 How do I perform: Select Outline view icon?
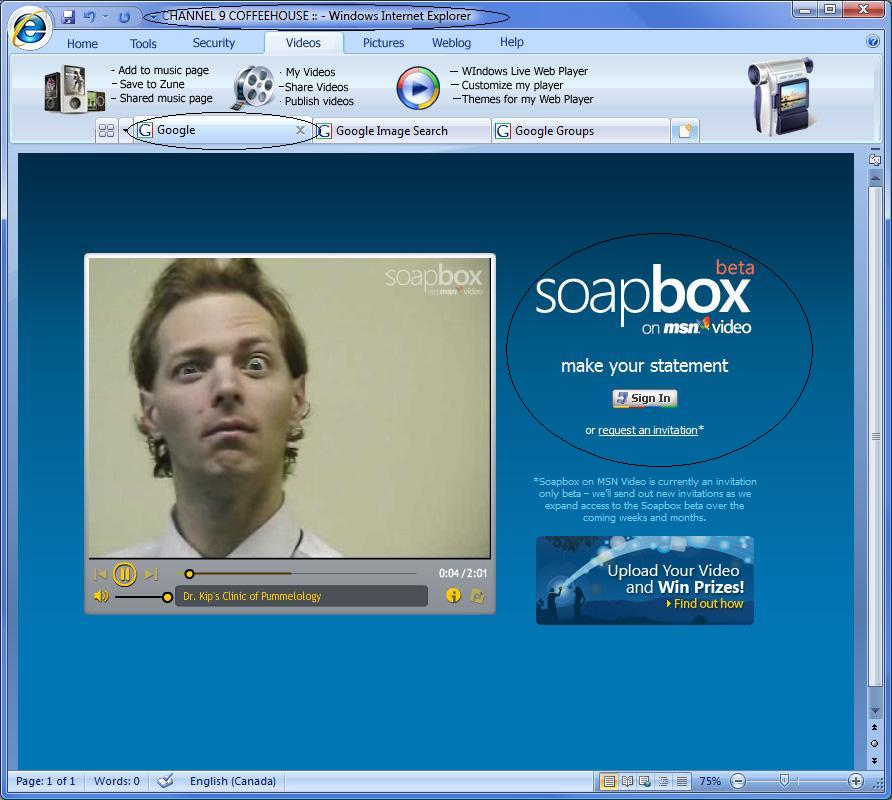point(663,781)
